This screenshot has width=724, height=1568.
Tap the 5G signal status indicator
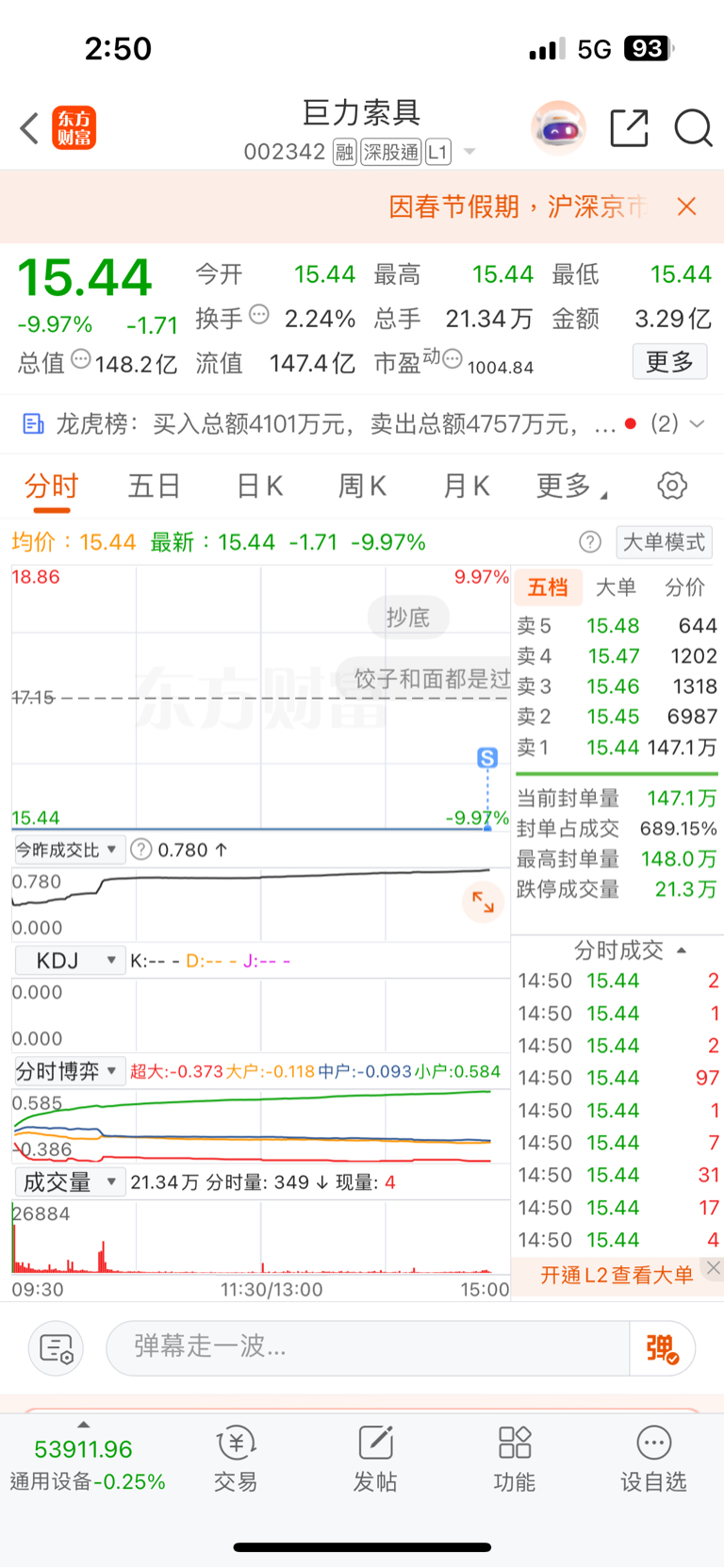[594, 49]
